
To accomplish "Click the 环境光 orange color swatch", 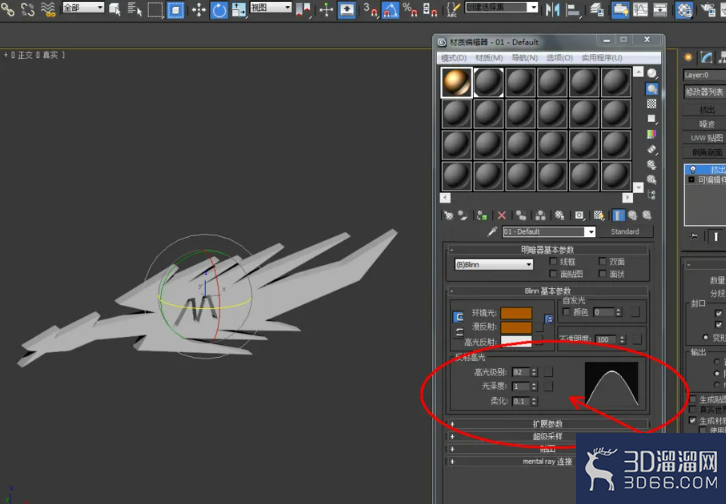I will pos(517,313).
